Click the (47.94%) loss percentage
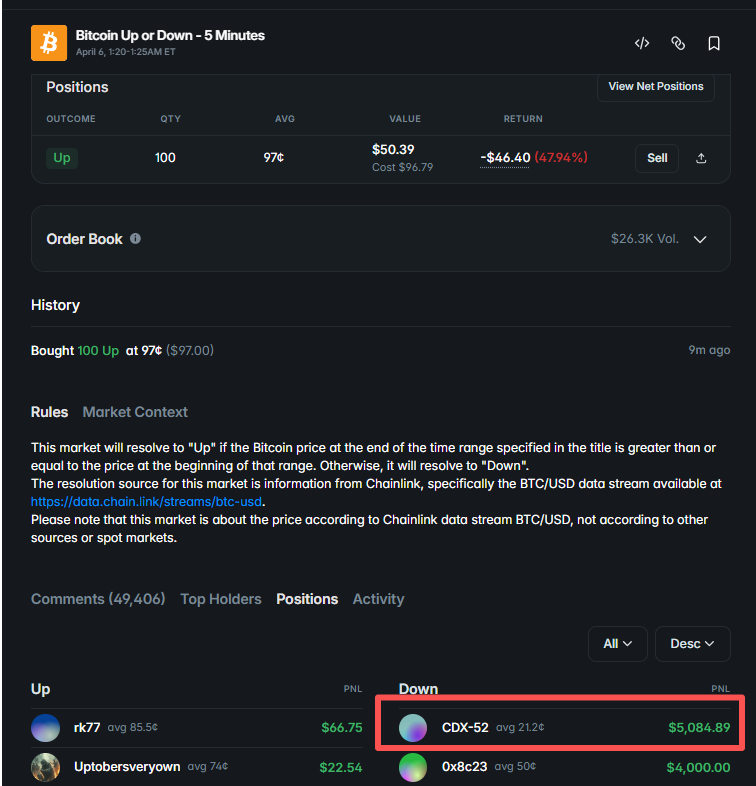 pyautogui.click(x=561, y=158)
